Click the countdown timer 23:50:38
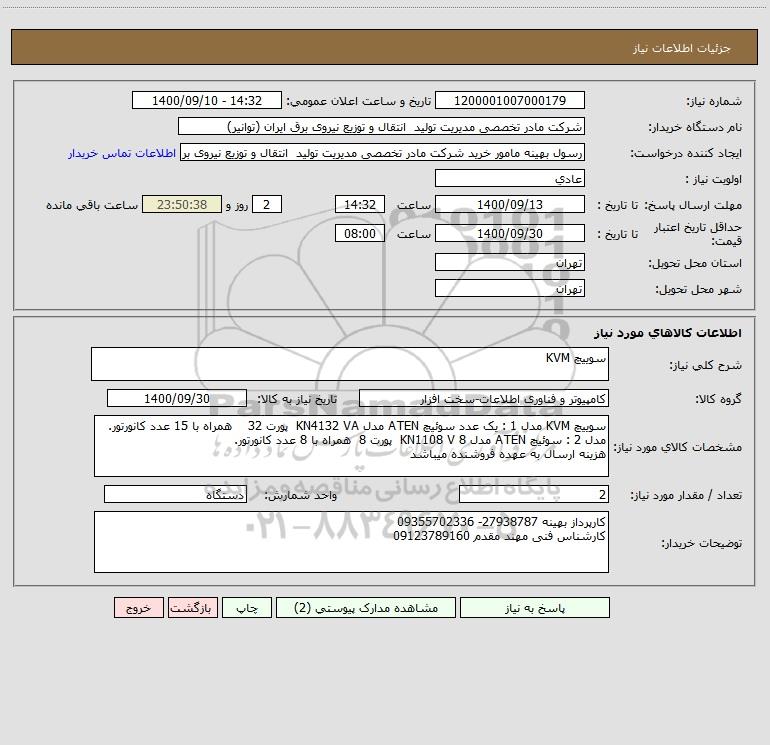Image resolution: width=770 pixels, height=745 pixels. (182, 204)
